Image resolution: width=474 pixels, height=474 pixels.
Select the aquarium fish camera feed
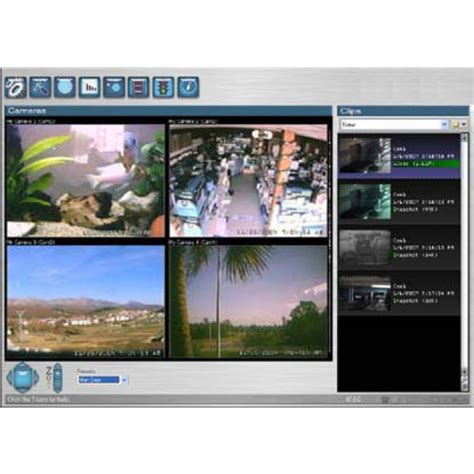click(x=86, y=180)
